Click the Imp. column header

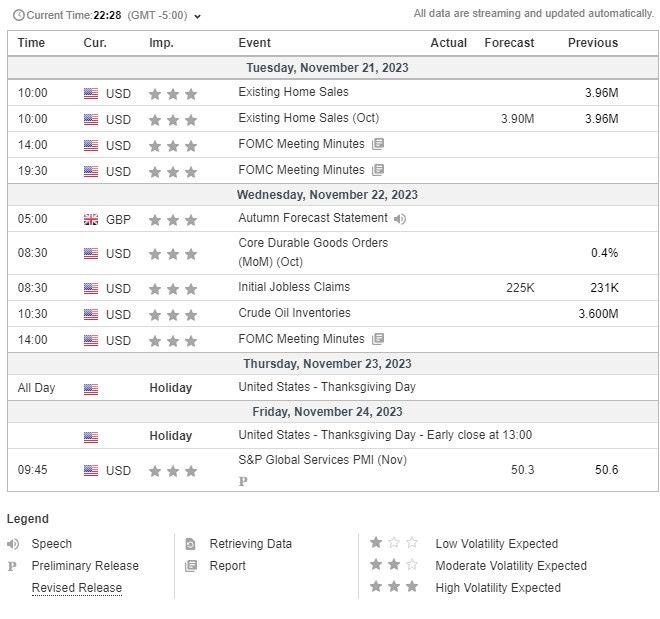click(x=160, y=43)
